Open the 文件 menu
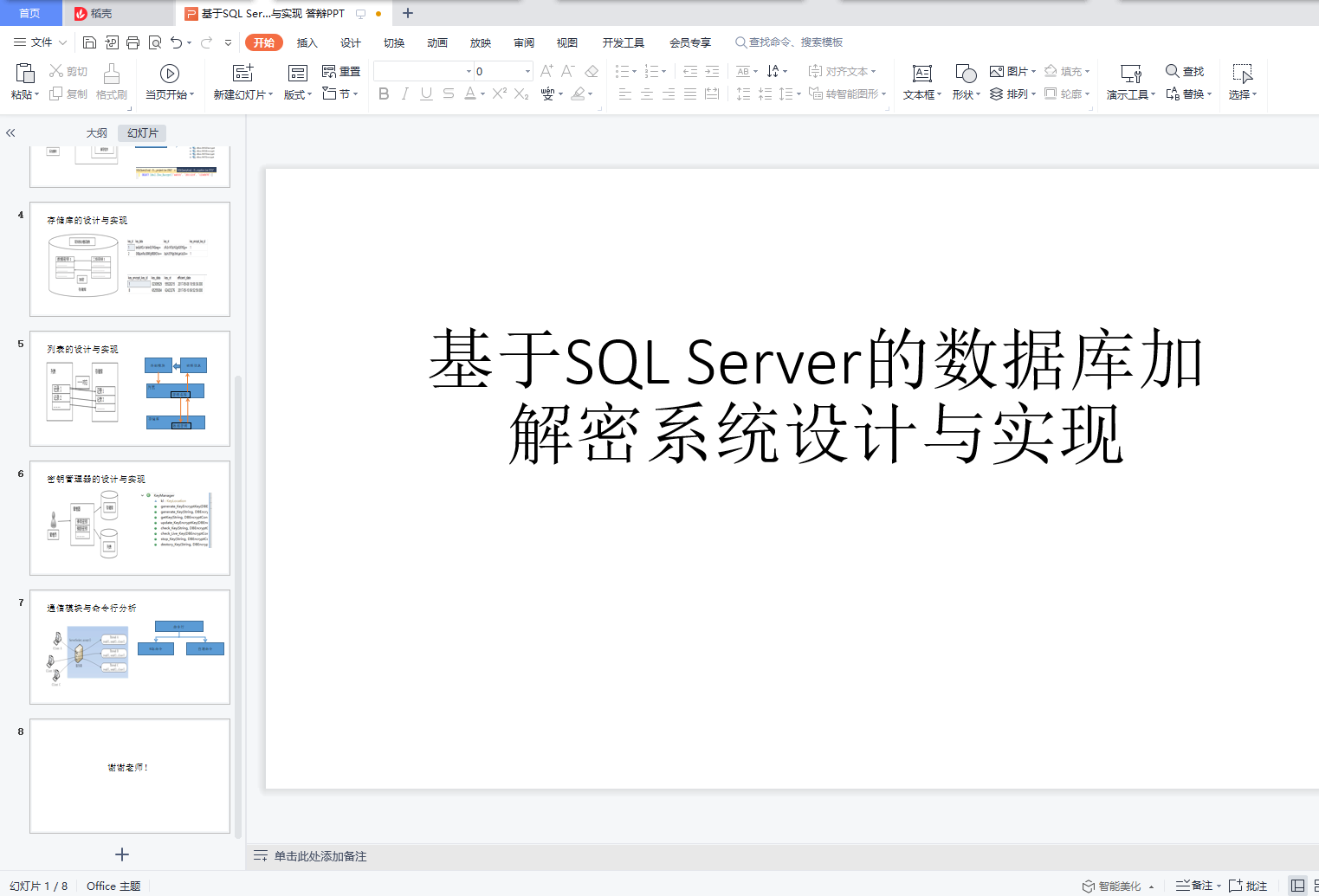This screenshot has height=896, width=1319. (40, 42)
